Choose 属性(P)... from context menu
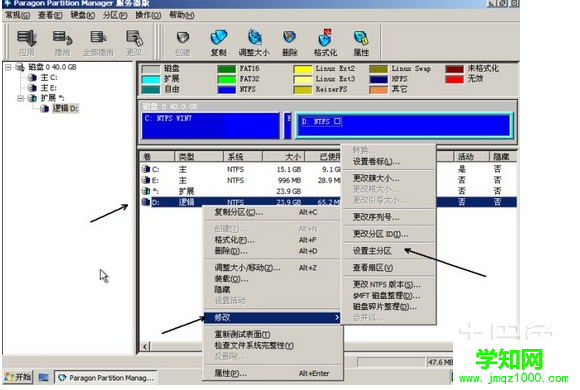580x390 pixels. (272, 373)
